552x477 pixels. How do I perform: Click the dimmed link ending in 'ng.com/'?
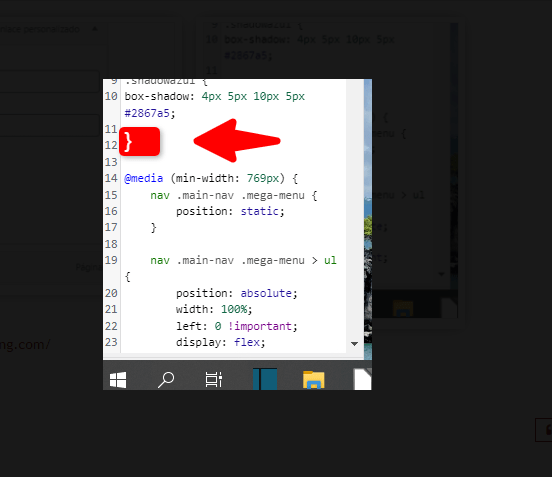[x=25, y=344]
